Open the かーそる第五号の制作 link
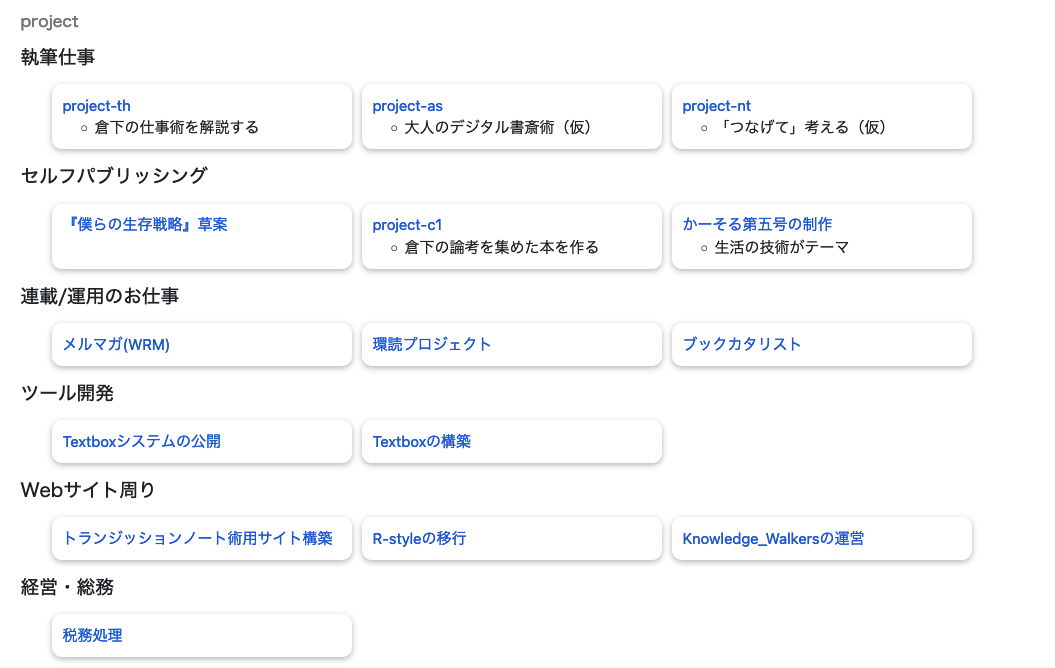 (758, 224)
